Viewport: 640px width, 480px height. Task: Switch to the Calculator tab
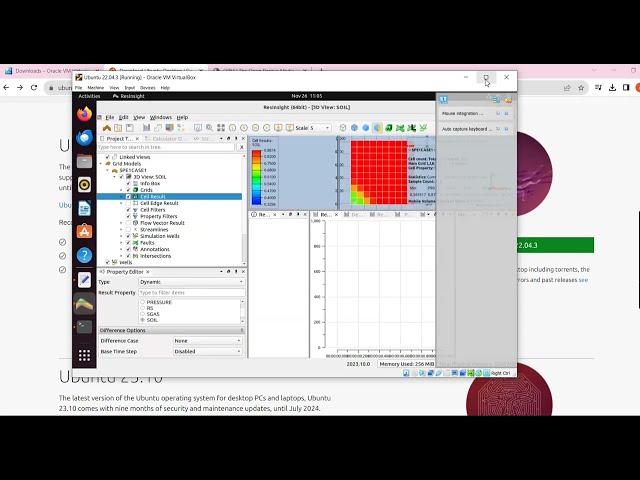click(x=165, y=139)
